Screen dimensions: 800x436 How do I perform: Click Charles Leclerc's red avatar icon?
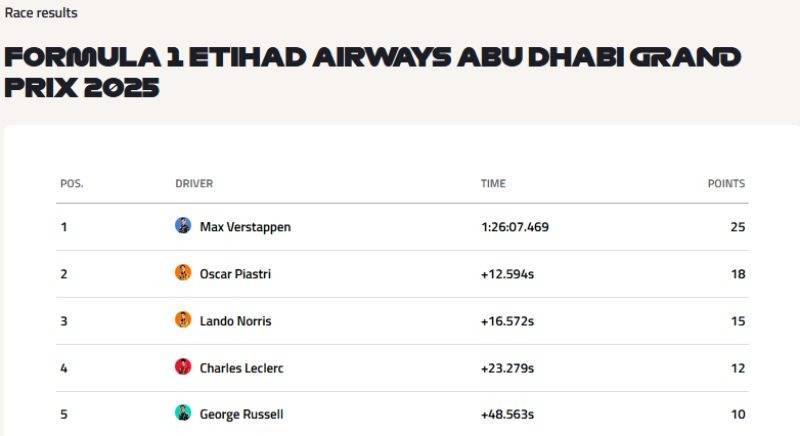point(183,366)
